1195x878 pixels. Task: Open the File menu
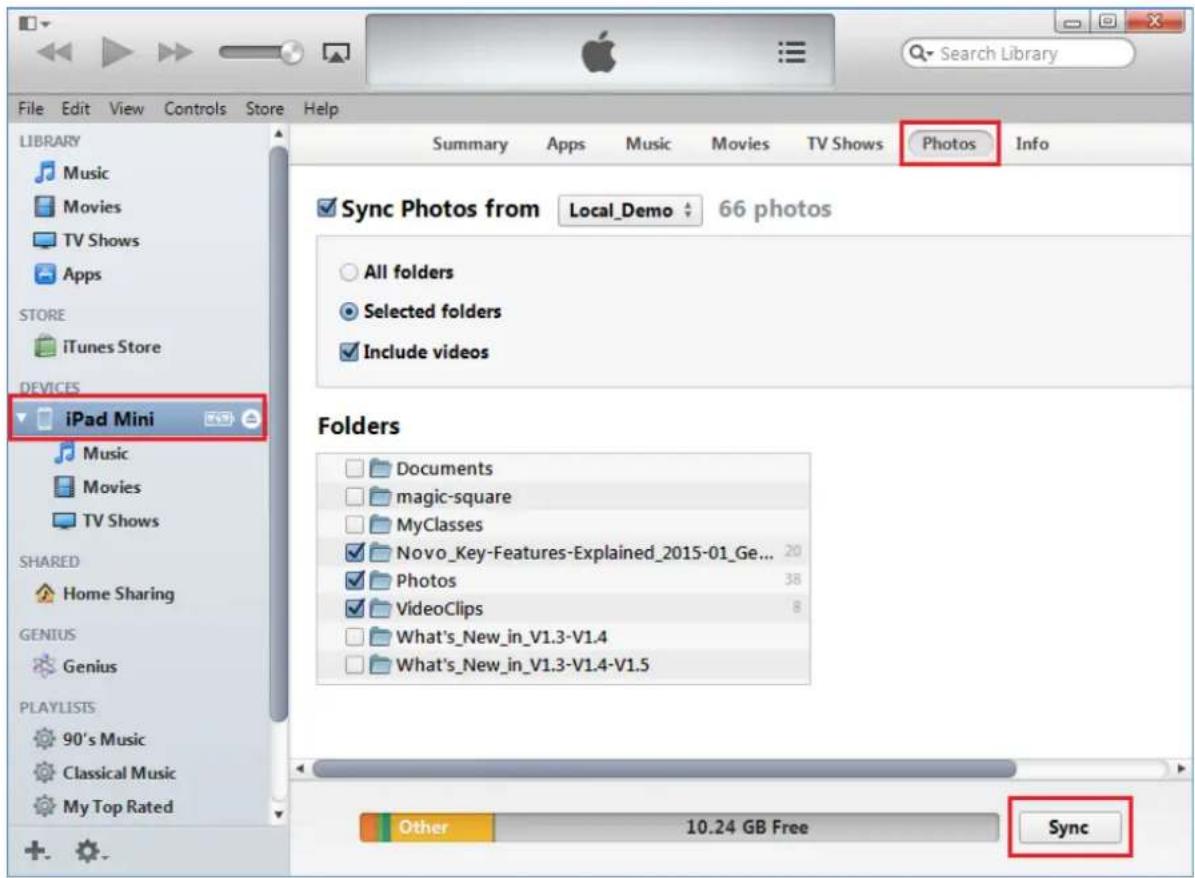[x=30, y=109]
